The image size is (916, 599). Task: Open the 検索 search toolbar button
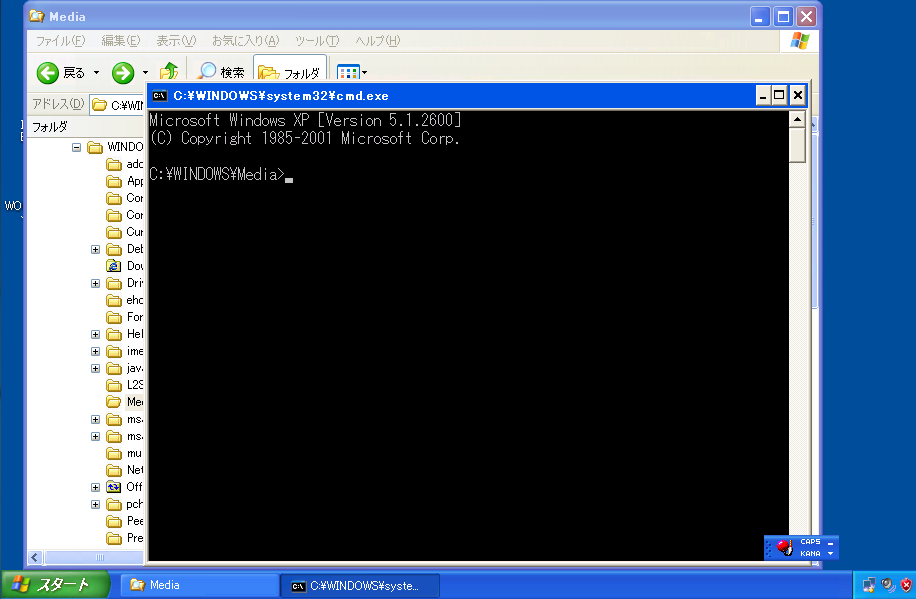coord(221,72)
